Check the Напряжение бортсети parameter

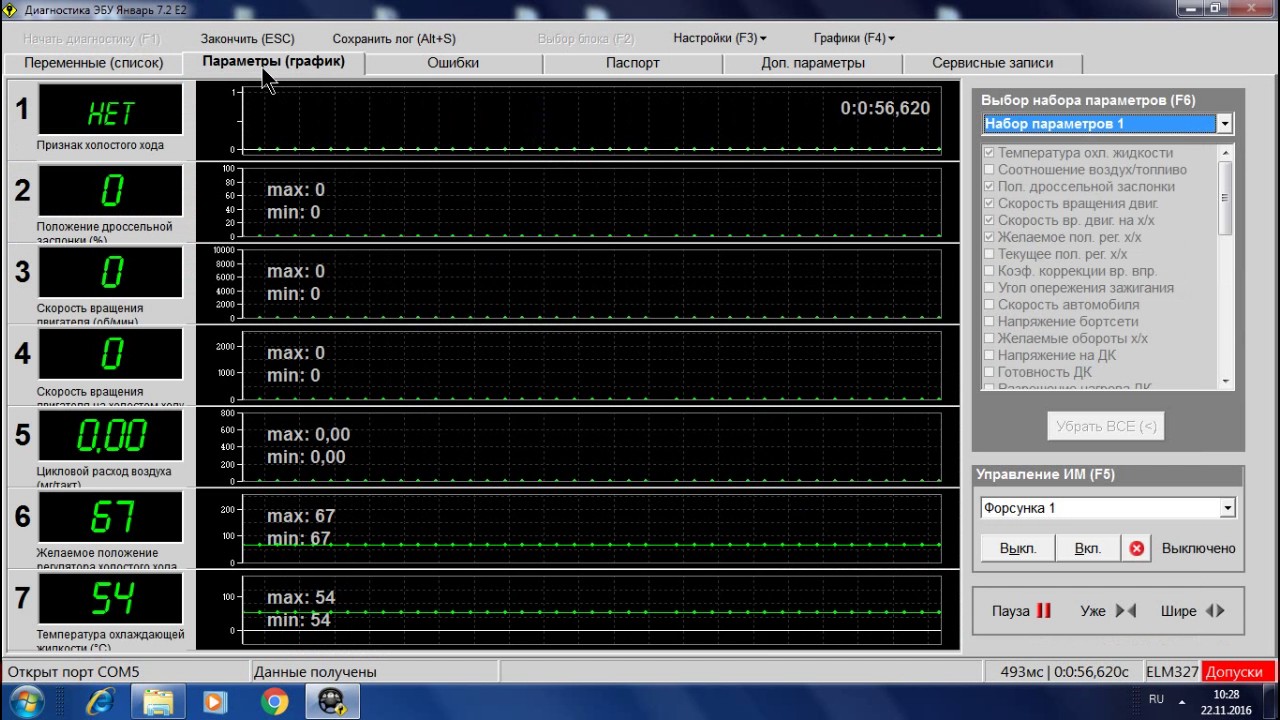tap(989, 322)
